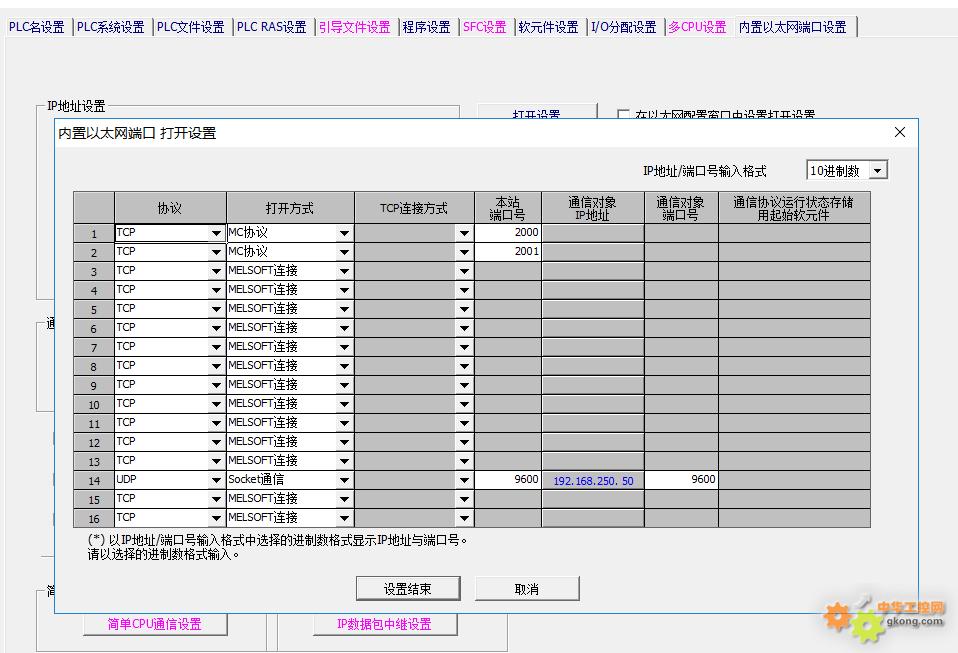Expand protocol dropdown in row 2
Viewport: 958px width, 653px height.
(216, 252)
